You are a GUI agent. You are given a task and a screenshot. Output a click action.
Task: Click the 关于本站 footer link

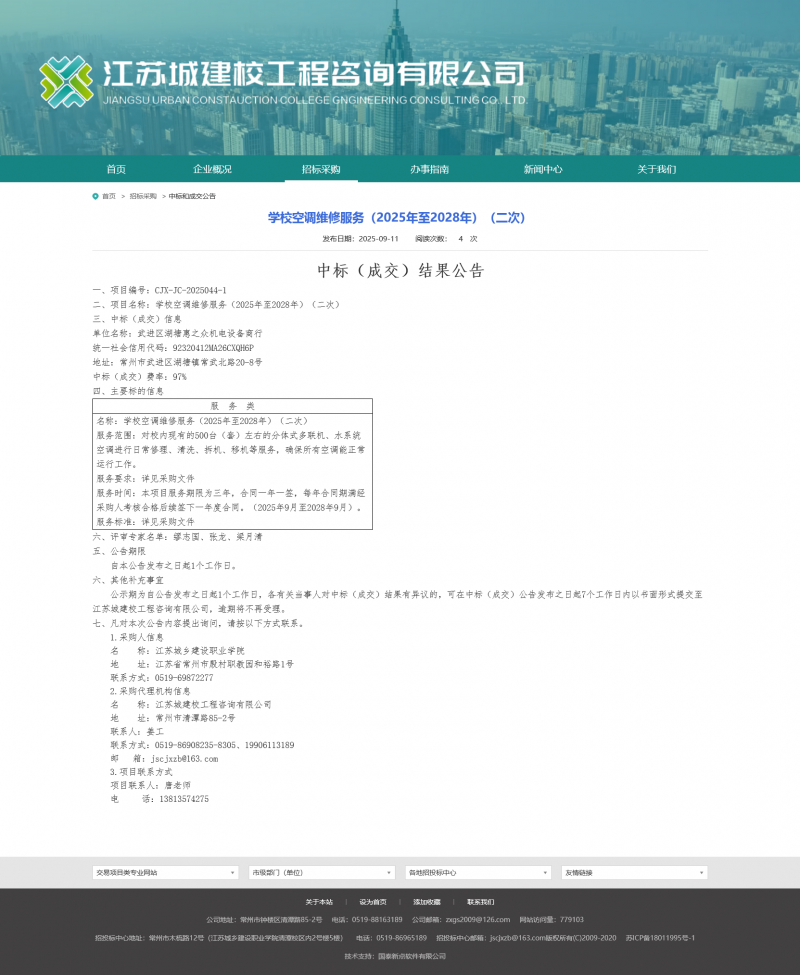319,902
